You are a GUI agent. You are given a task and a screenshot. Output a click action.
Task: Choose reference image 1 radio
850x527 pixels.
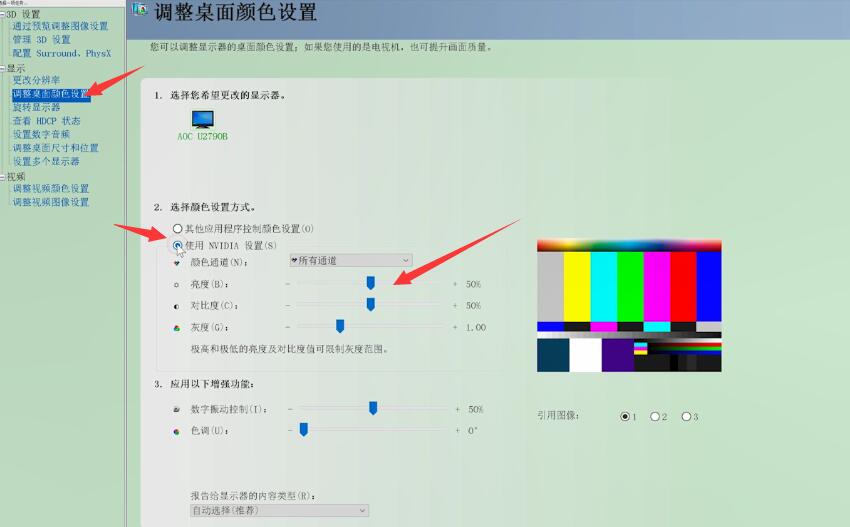pos(625,416)
